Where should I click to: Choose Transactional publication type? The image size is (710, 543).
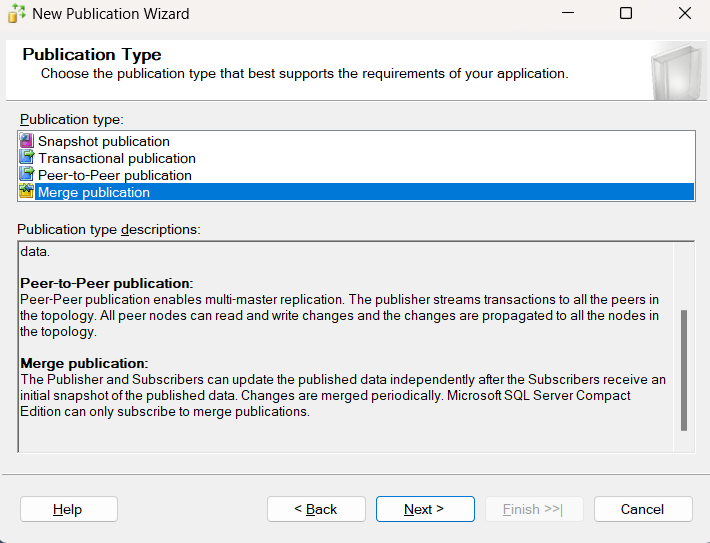(117, 158)
